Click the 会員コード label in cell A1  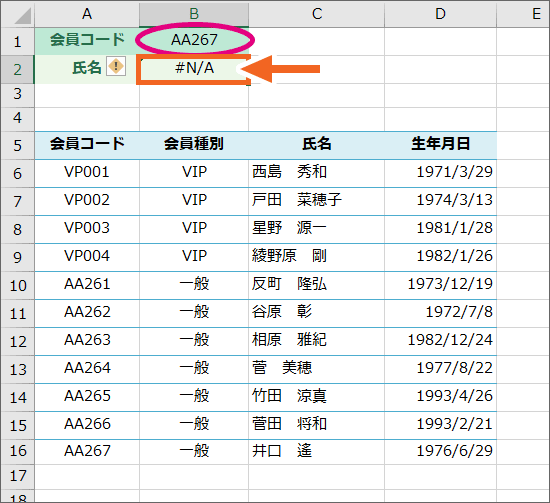(87, 40)
